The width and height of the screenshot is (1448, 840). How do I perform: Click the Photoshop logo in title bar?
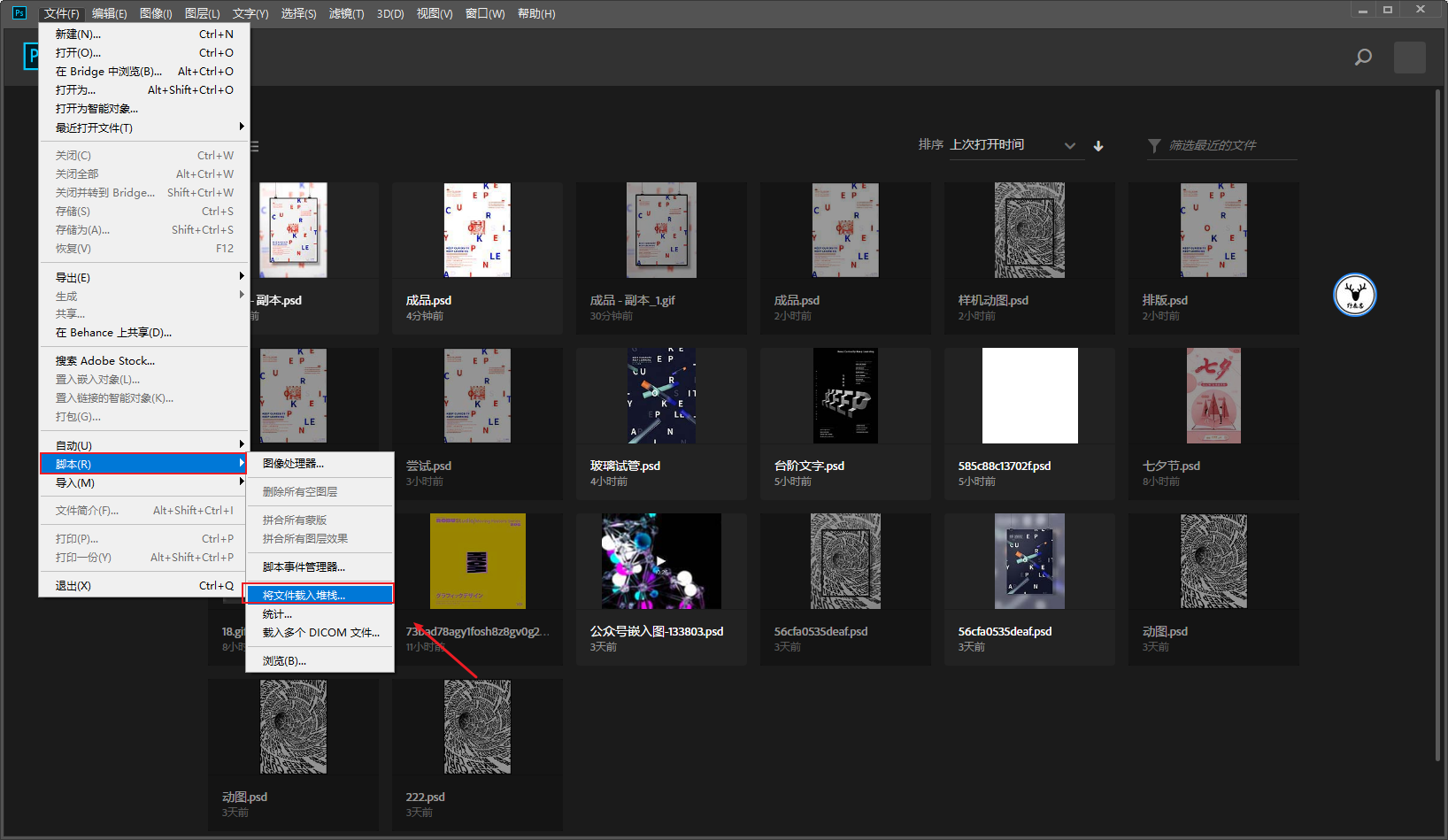19,12
